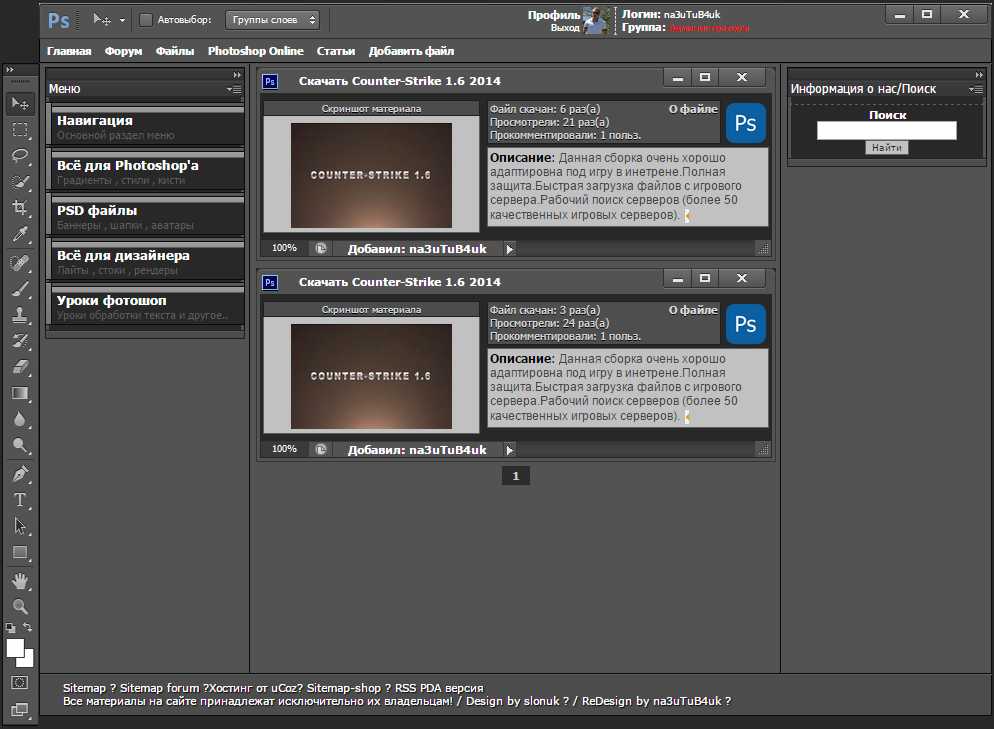Go to page 1 in pagination
Viewport: 994px width, 729px height.
[x=515, y=475]
